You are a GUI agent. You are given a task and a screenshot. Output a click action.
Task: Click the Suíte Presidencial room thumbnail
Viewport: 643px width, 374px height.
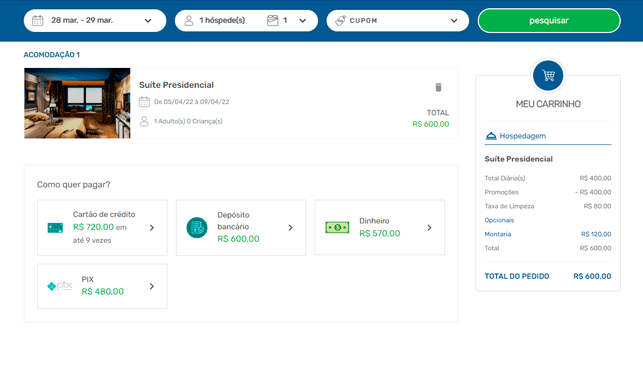77,103
